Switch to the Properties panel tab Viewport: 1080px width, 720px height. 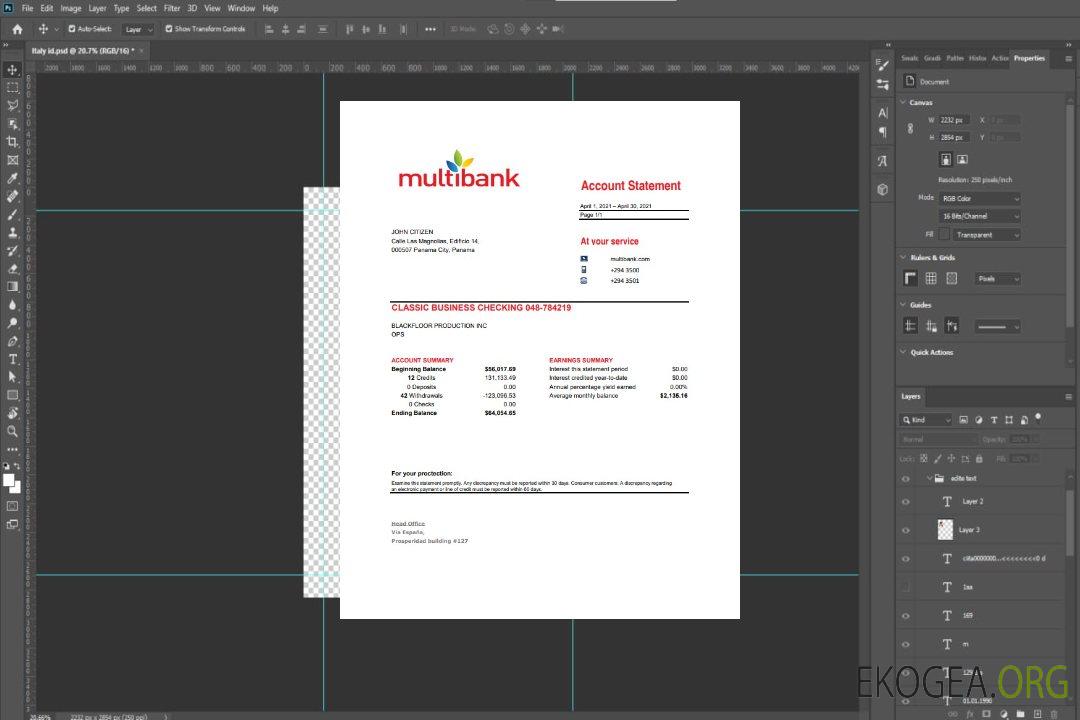click(1029, 59)
